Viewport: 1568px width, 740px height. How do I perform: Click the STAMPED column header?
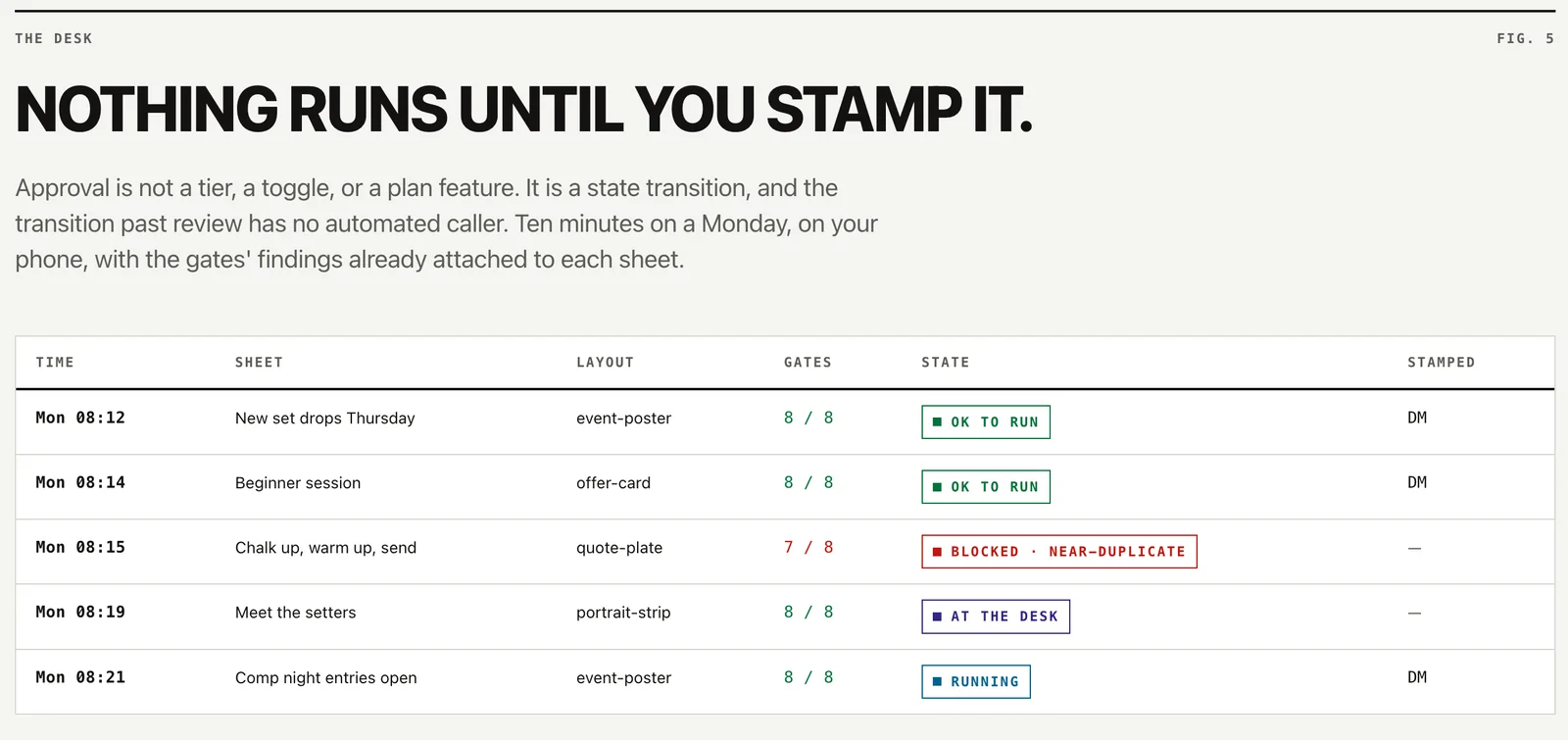click(x=1441, y=363)
